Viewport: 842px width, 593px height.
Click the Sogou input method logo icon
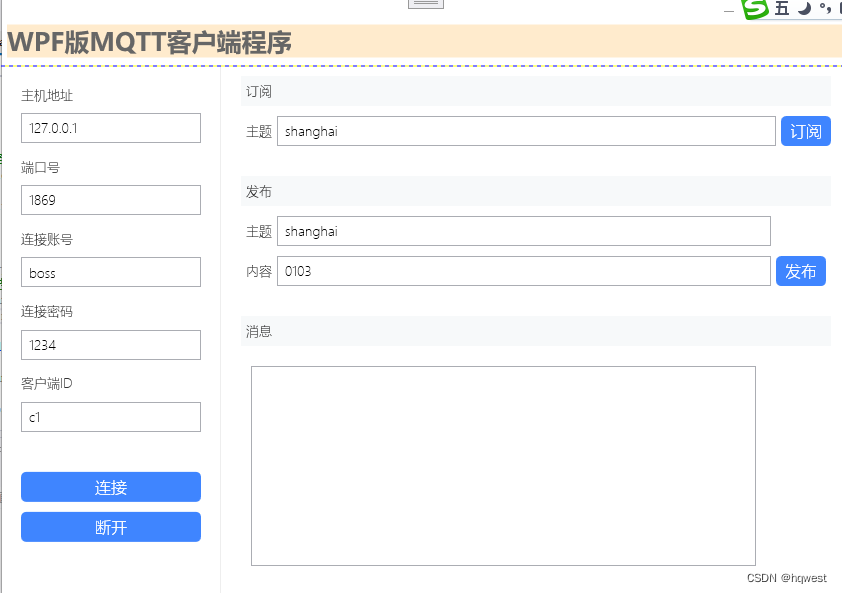pos(755,9)
